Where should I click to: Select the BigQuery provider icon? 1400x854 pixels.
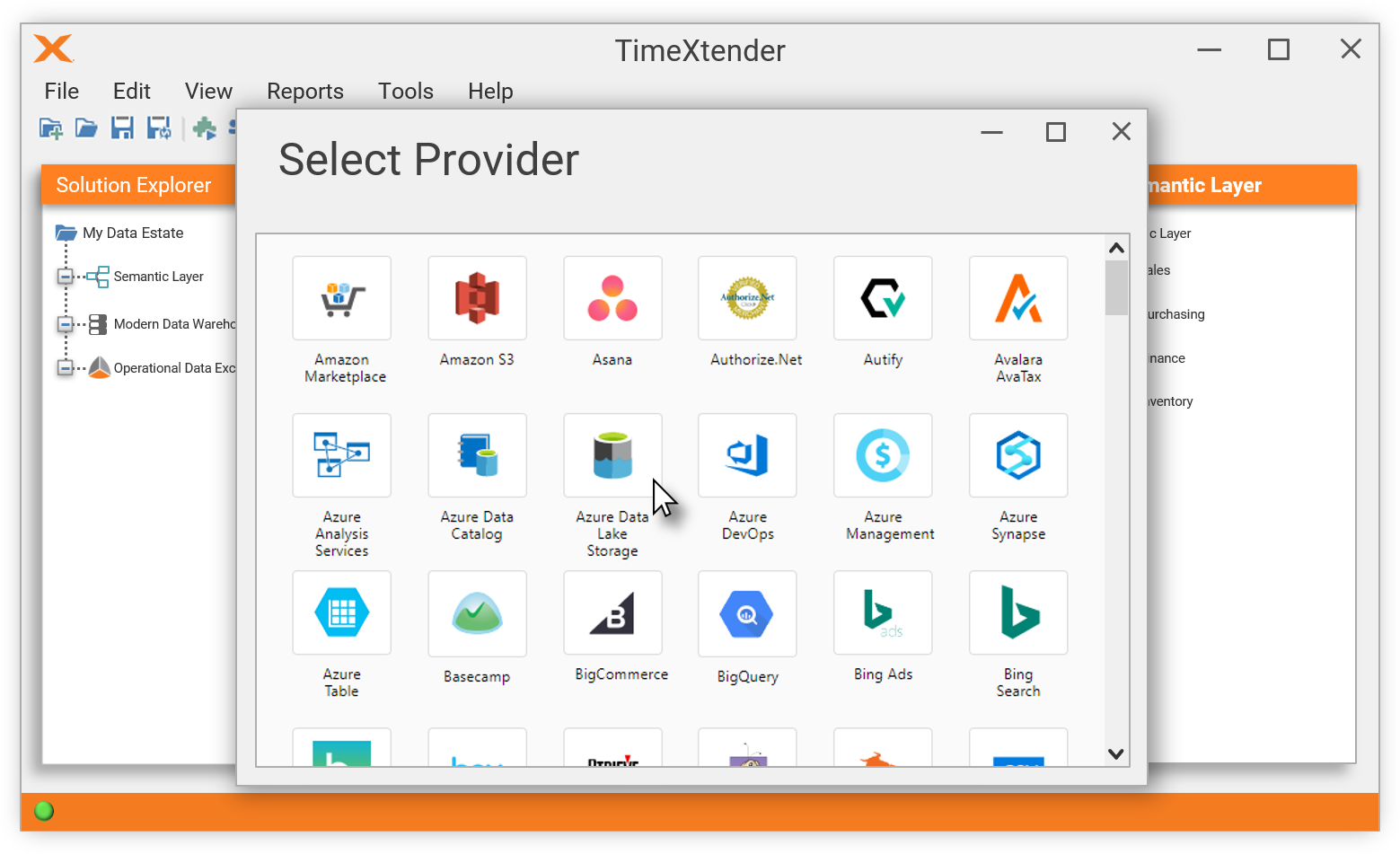[x=747, y=613]
